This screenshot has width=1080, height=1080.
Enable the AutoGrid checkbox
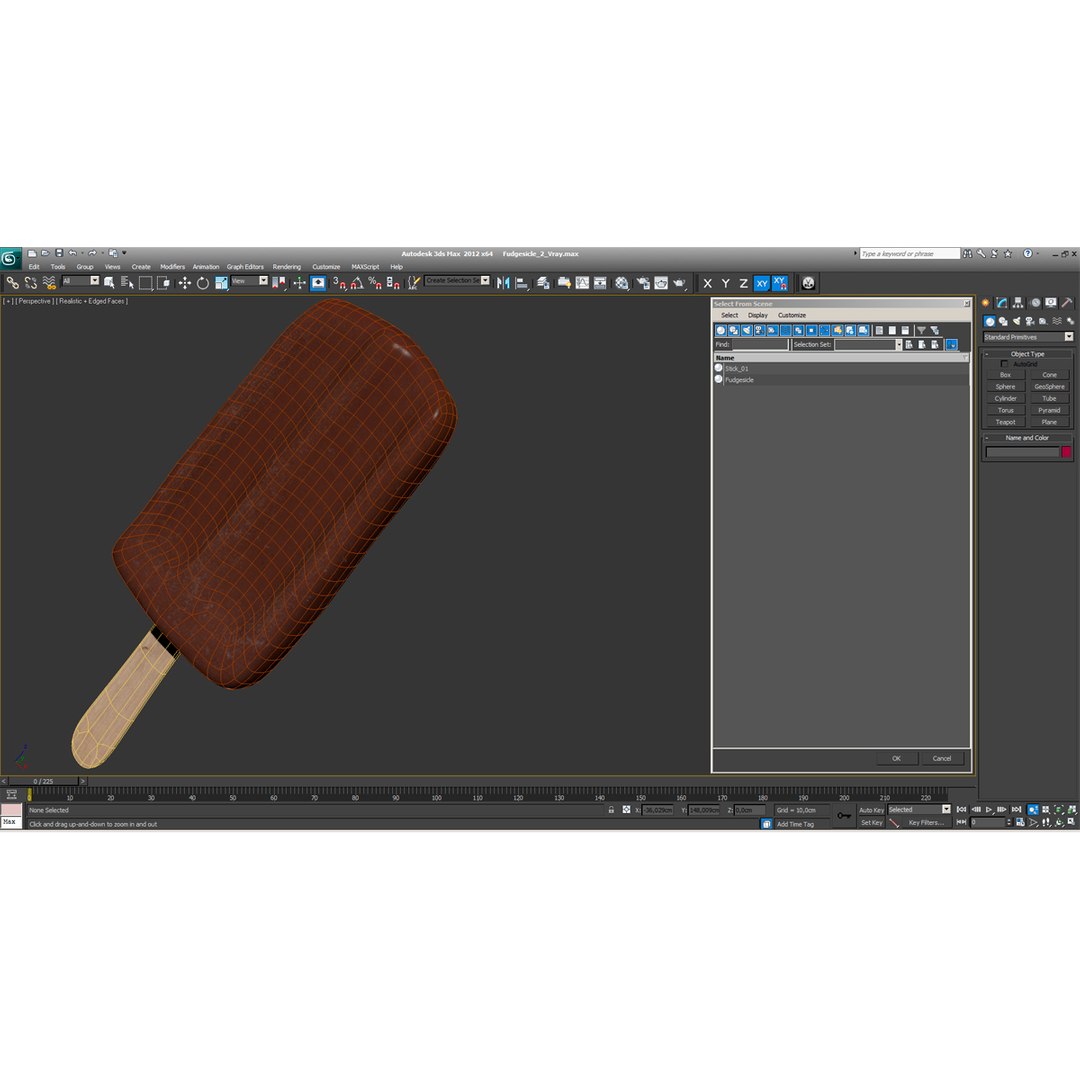(x=1004, y=364)
